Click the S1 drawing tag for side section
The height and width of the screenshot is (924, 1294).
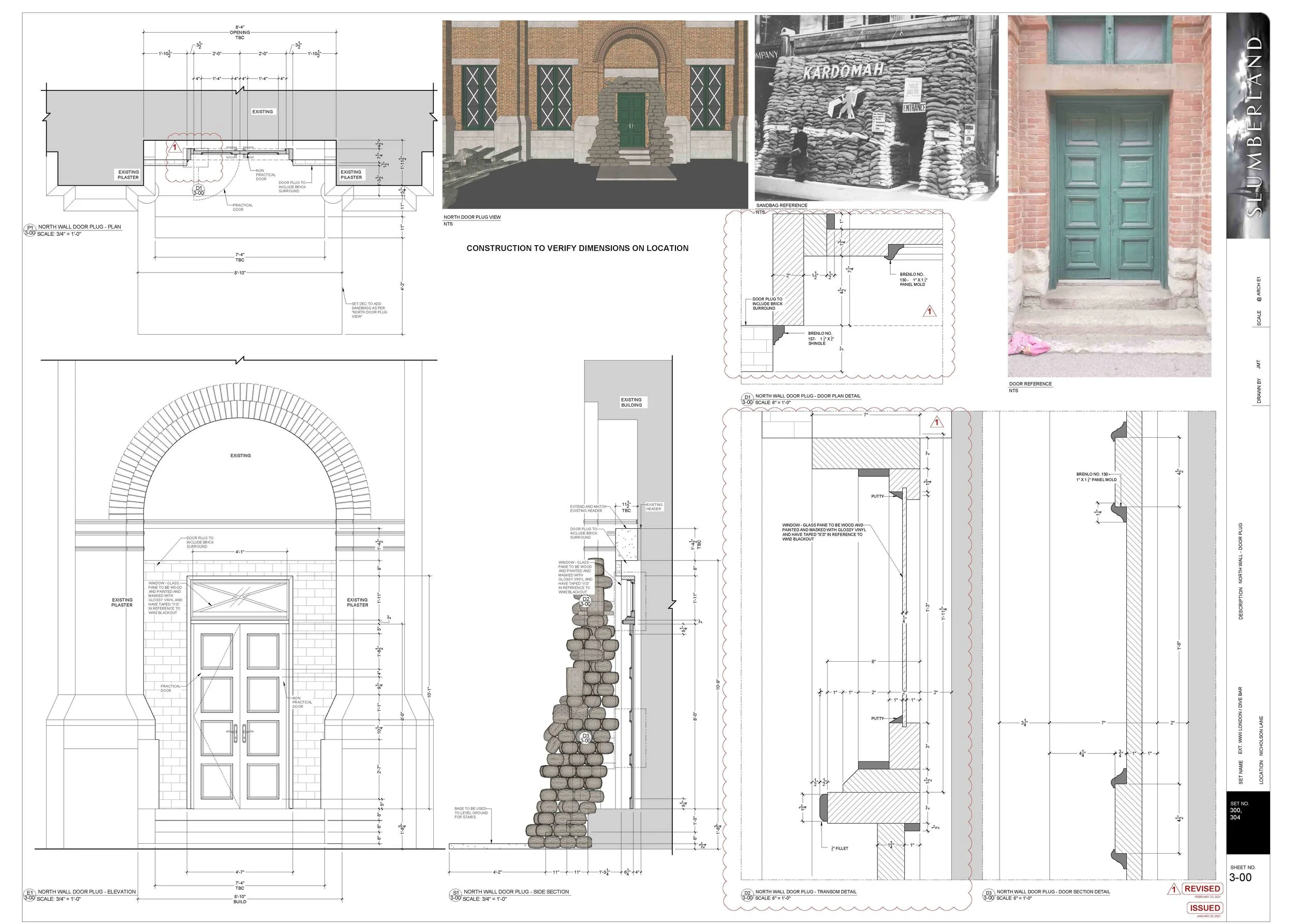(x=455, y=896)
